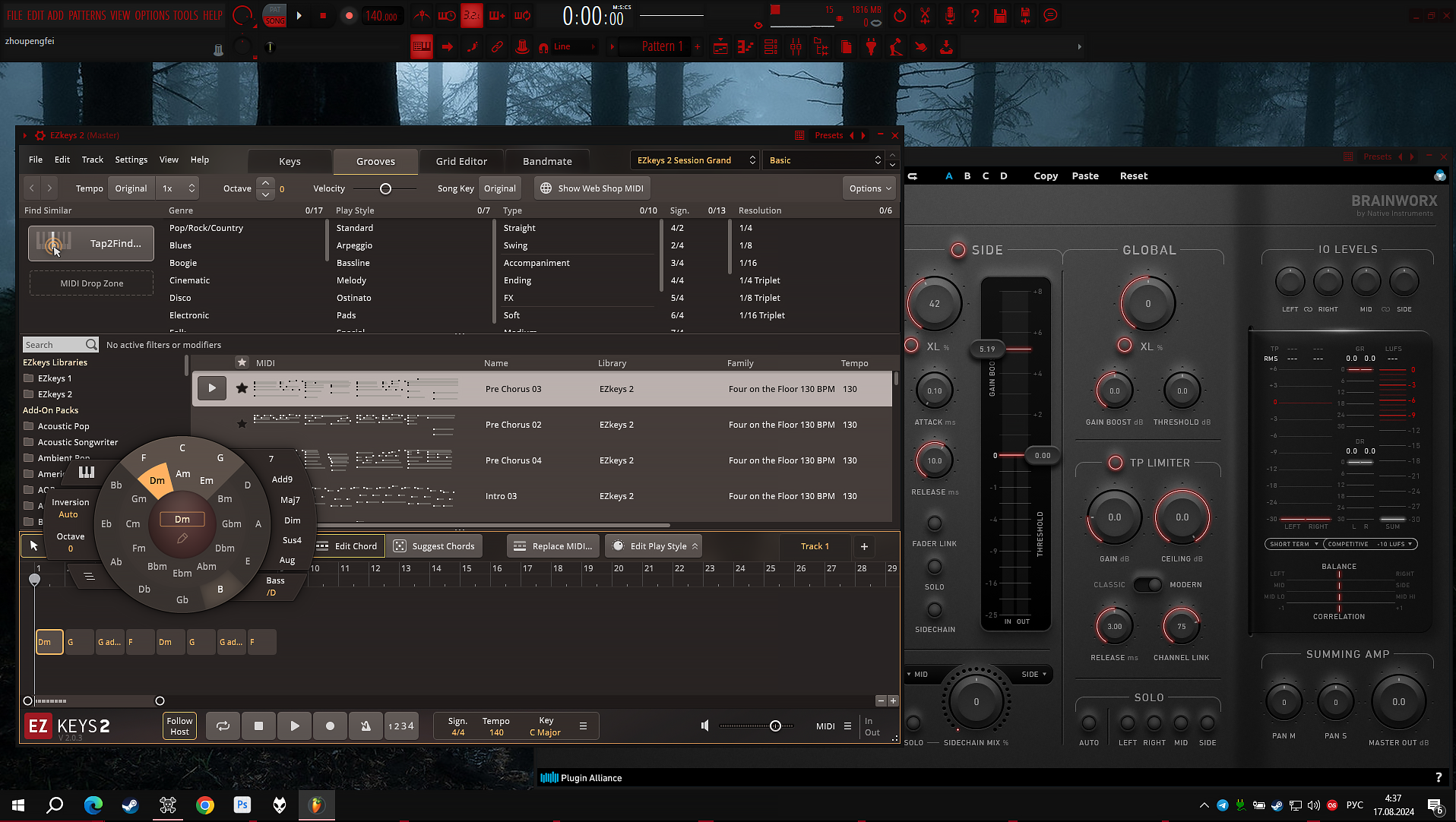Tick the Acoustic Pop checkbox
The image size is (1456, 822).
29,426
